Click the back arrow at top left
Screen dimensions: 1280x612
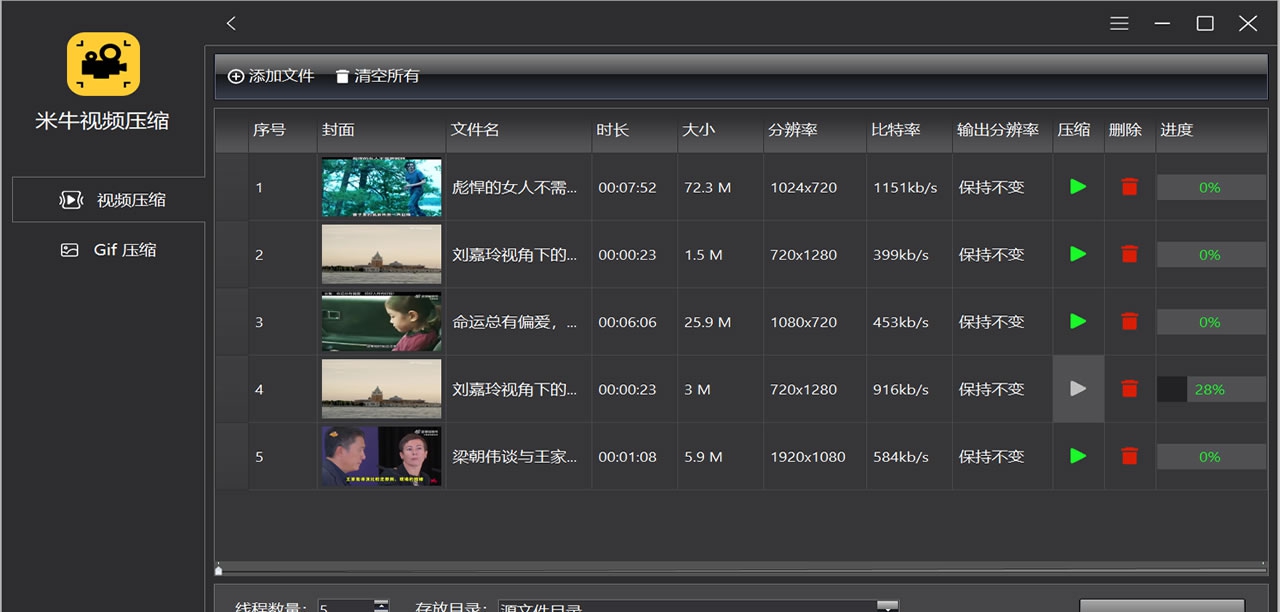coord(230,22)
